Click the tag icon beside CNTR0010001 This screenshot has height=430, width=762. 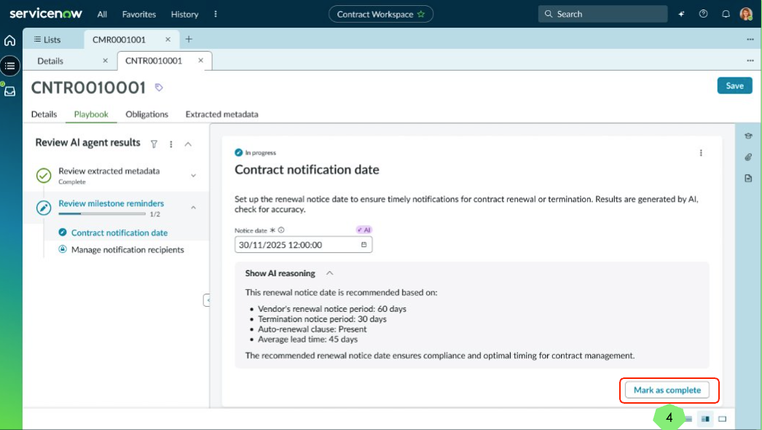point(158,87)
